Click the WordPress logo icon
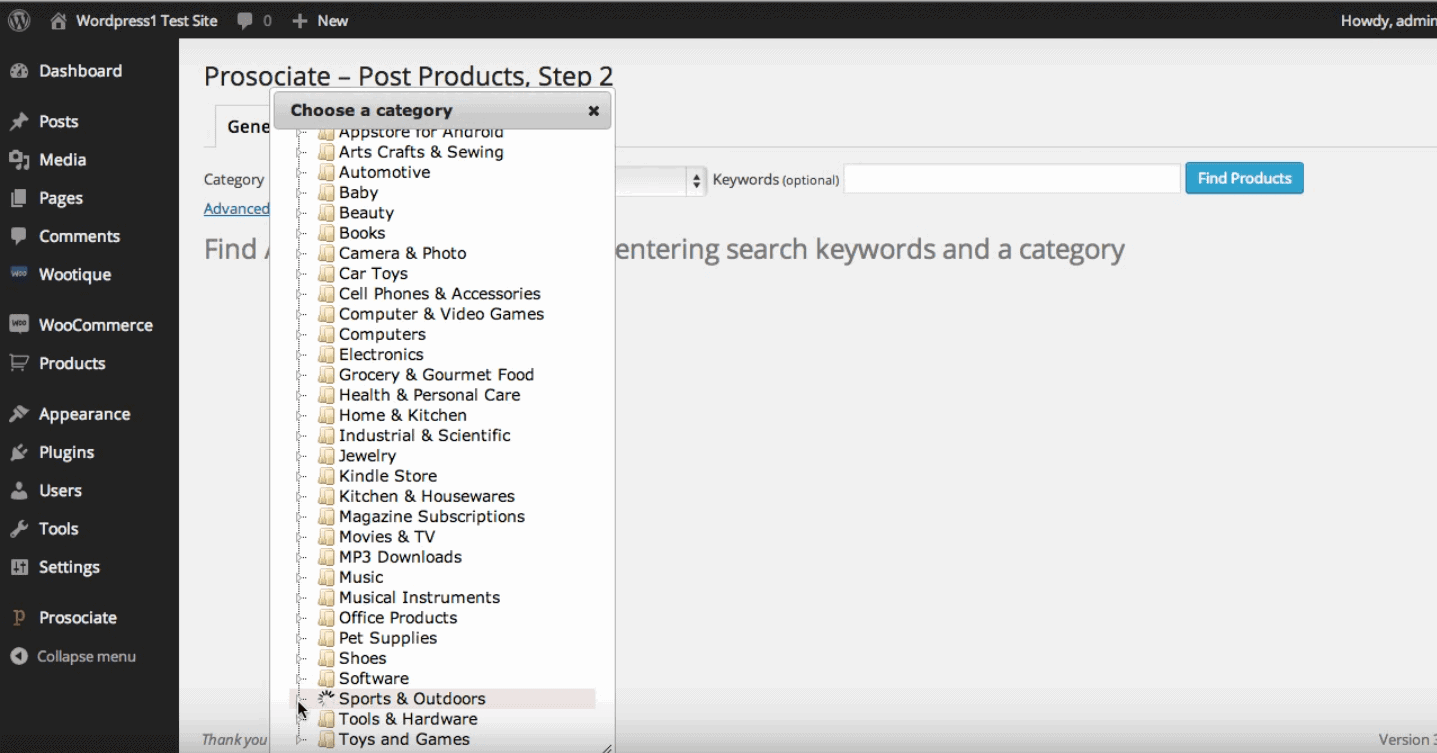The height and width of the screenshot is (753, 1437). pos(19,20)
